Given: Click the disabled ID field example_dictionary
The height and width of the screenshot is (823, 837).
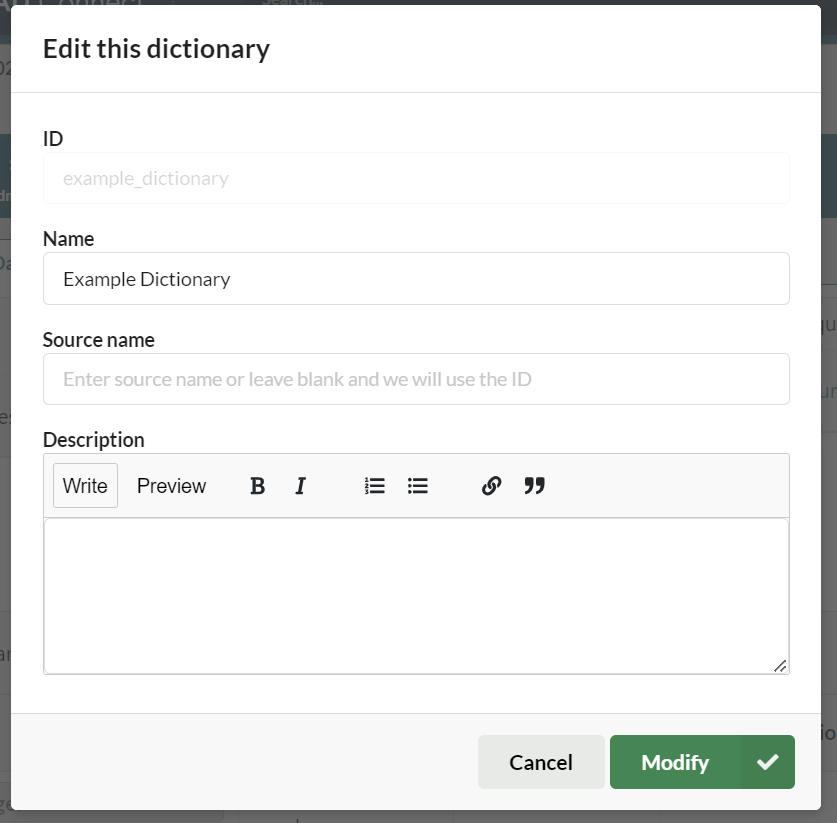Looking at the screenshot, I should coord(416,179).
